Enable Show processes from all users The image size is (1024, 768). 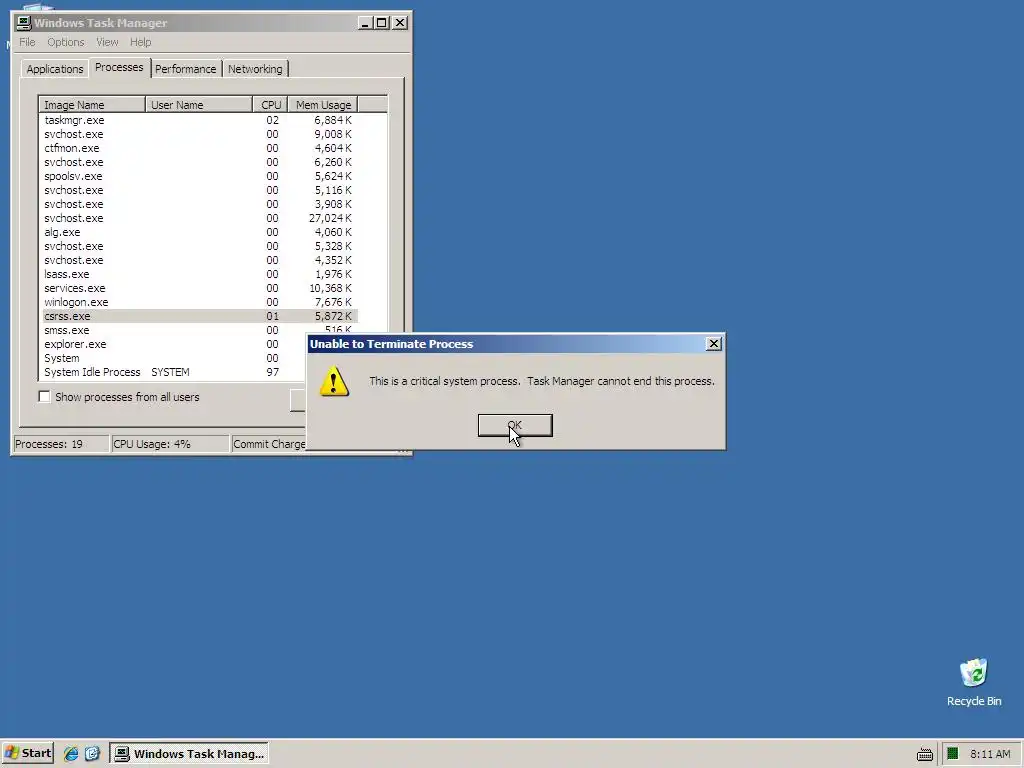[44, 396]
